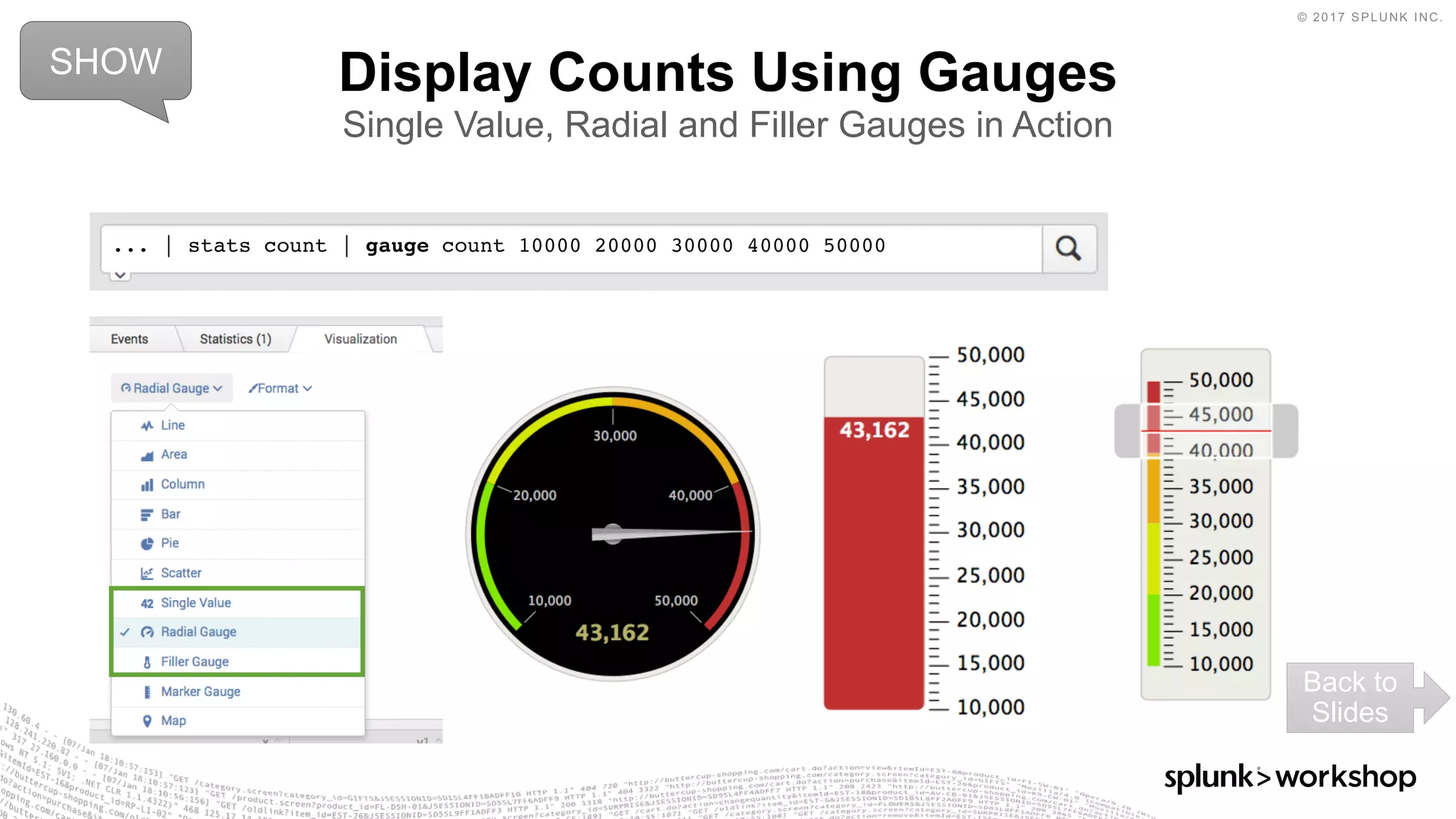Screen dimensions: 1456x819
Task: Click the Filler Gauge thermometer icon
Action: (x=147, y=663)
